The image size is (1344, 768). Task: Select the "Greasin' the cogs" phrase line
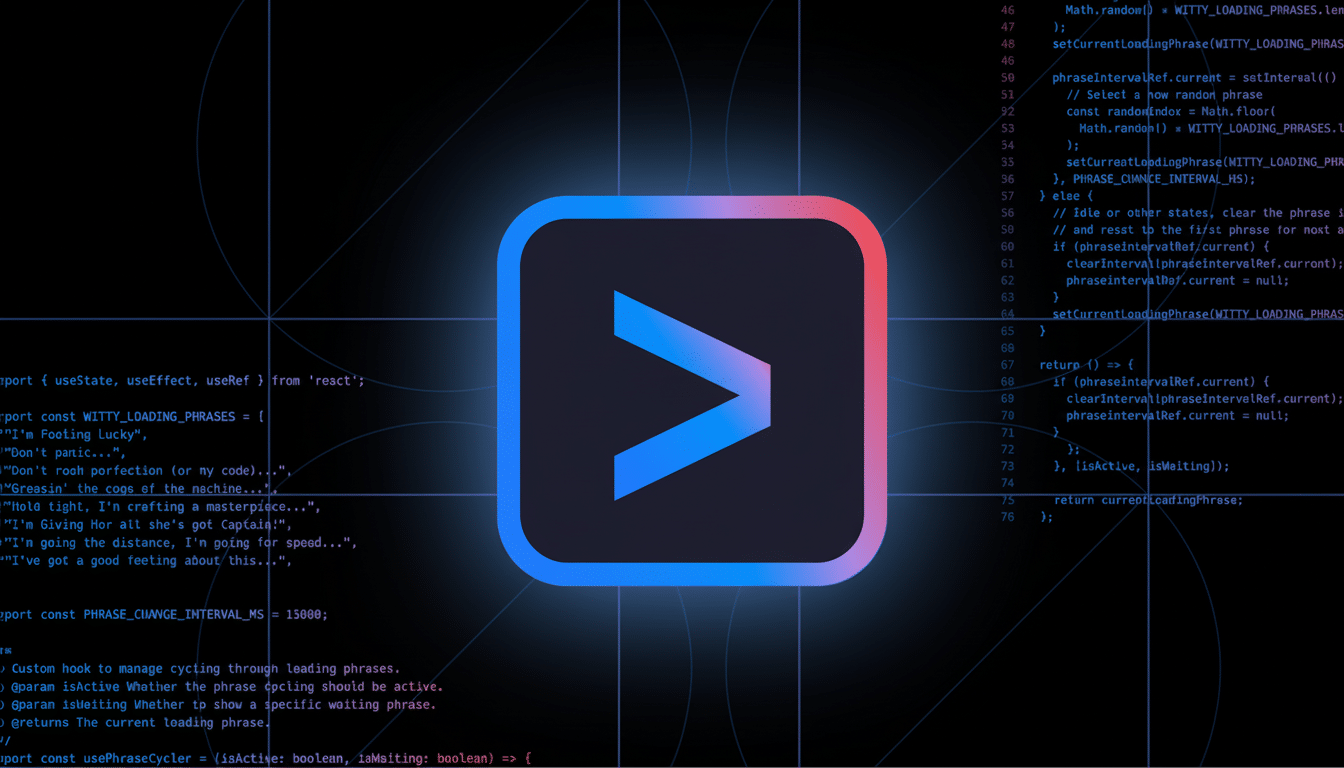coord(141,489)
